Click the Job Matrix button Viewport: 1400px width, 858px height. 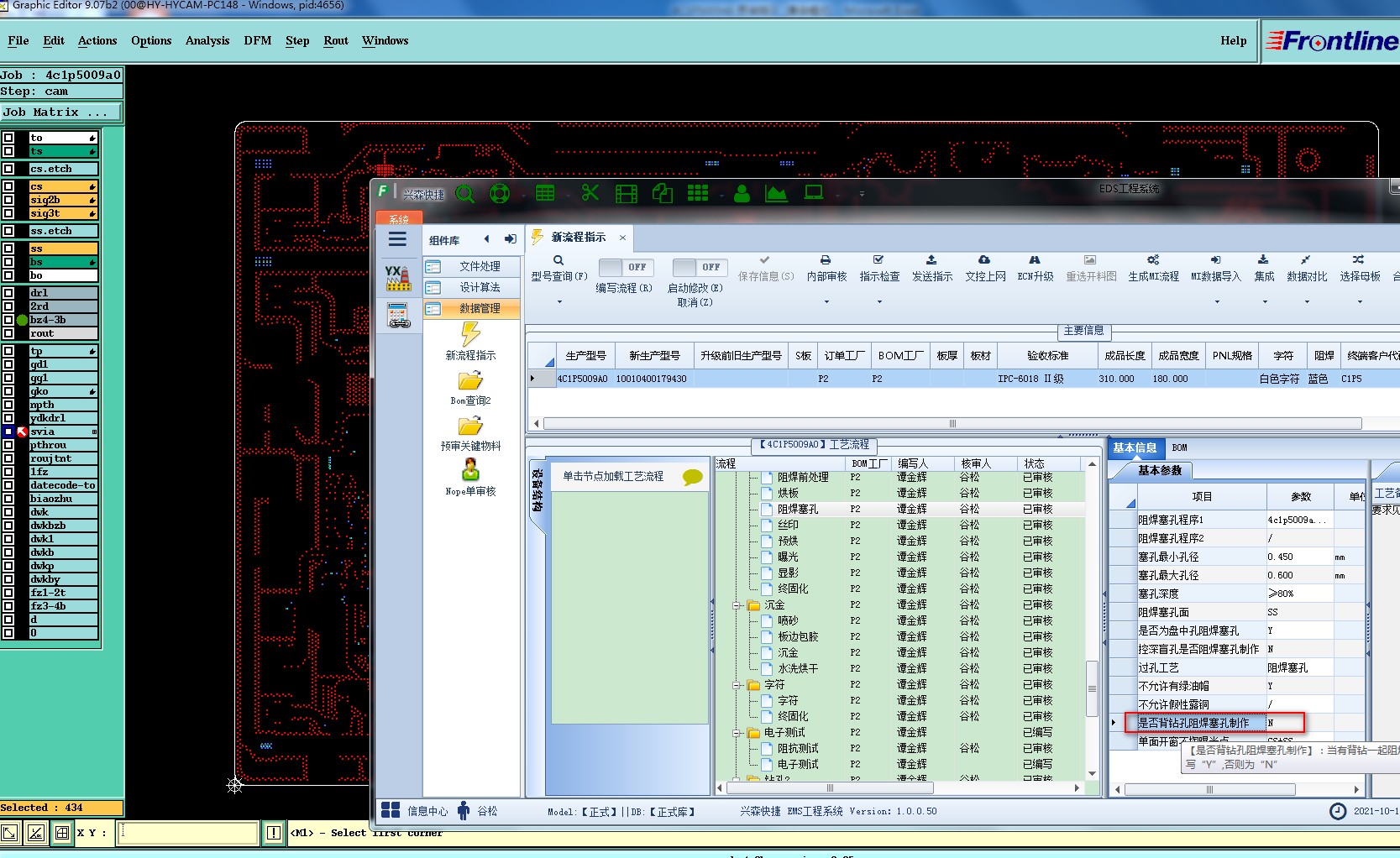[61, 112]
